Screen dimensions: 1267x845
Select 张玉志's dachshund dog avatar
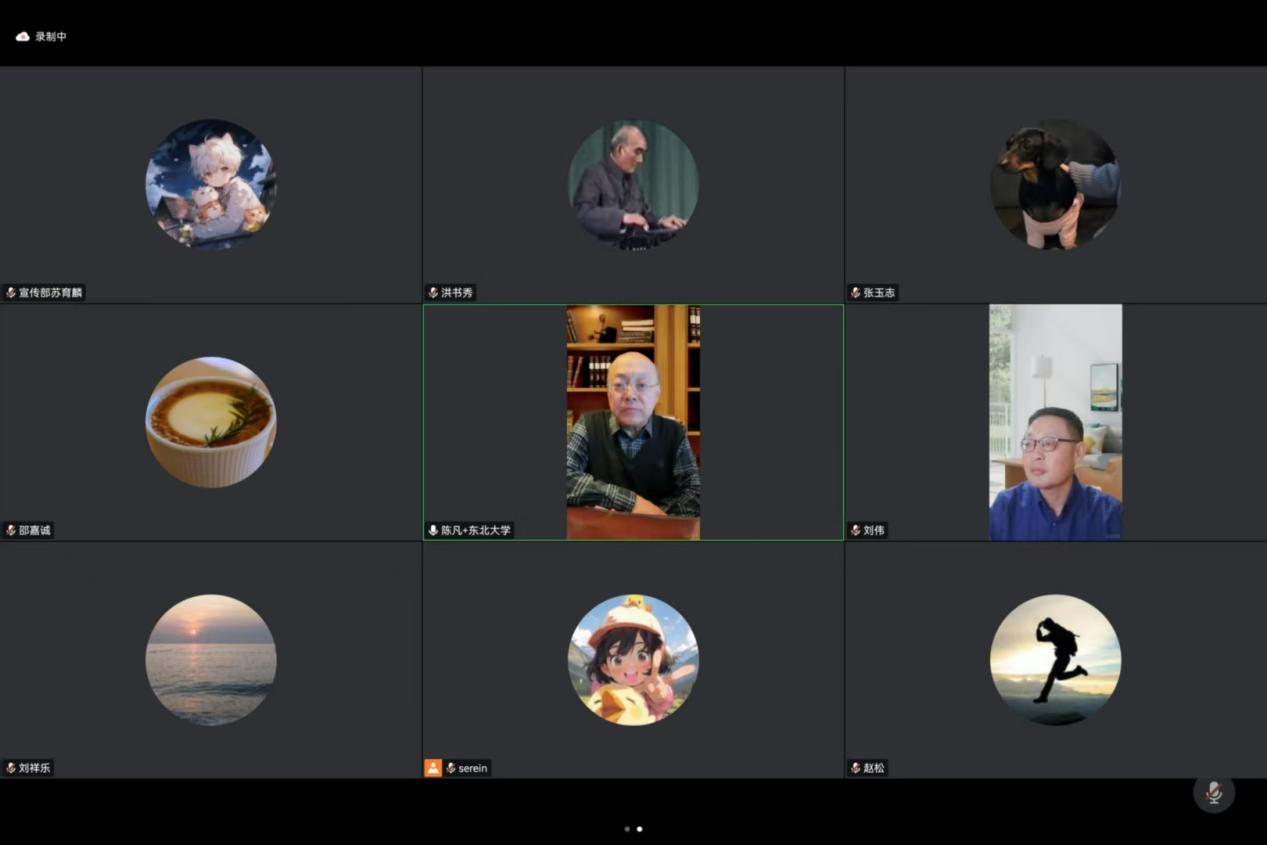point(1055,184)
